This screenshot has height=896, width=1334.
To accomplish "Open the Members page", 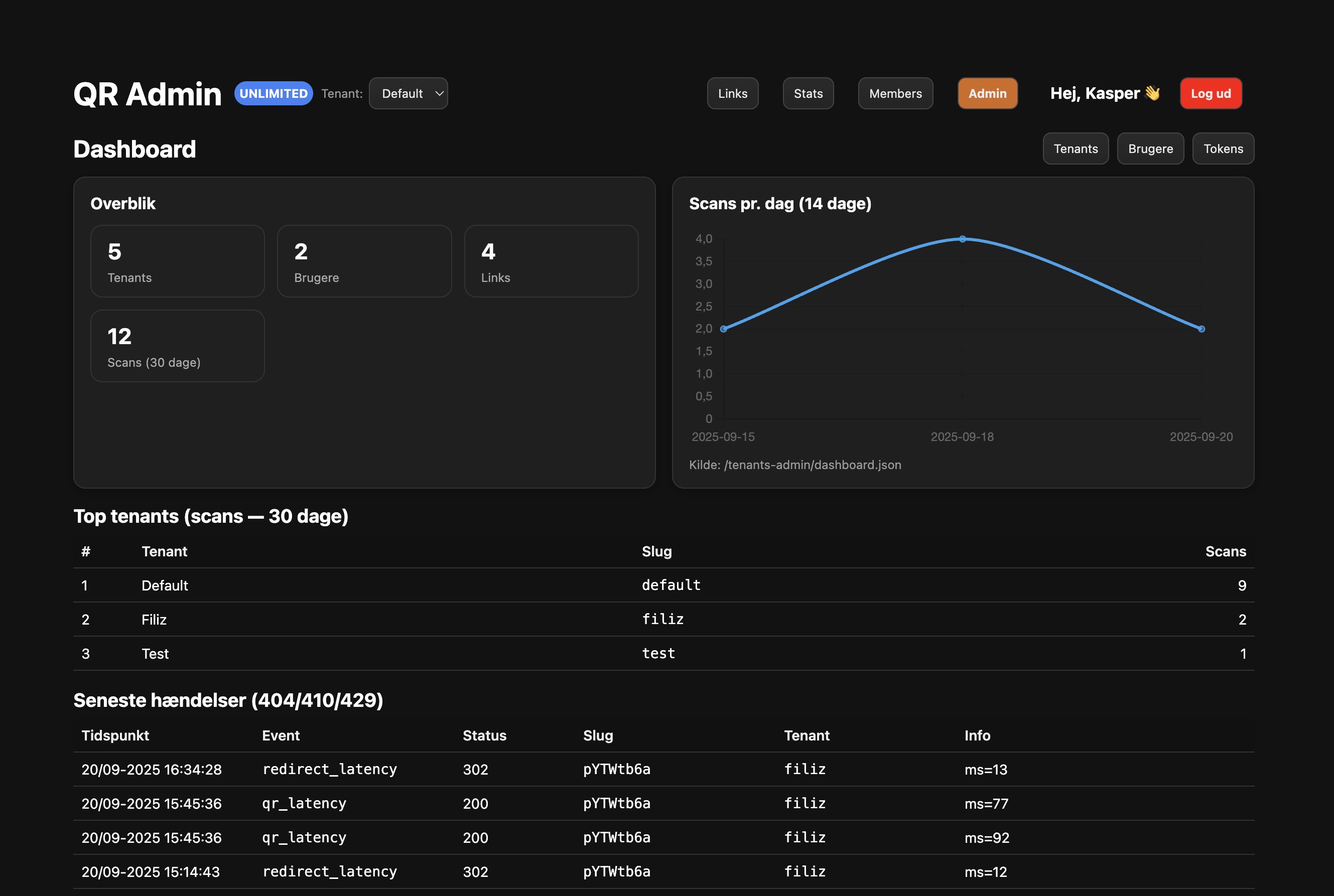I will point(894,93).
